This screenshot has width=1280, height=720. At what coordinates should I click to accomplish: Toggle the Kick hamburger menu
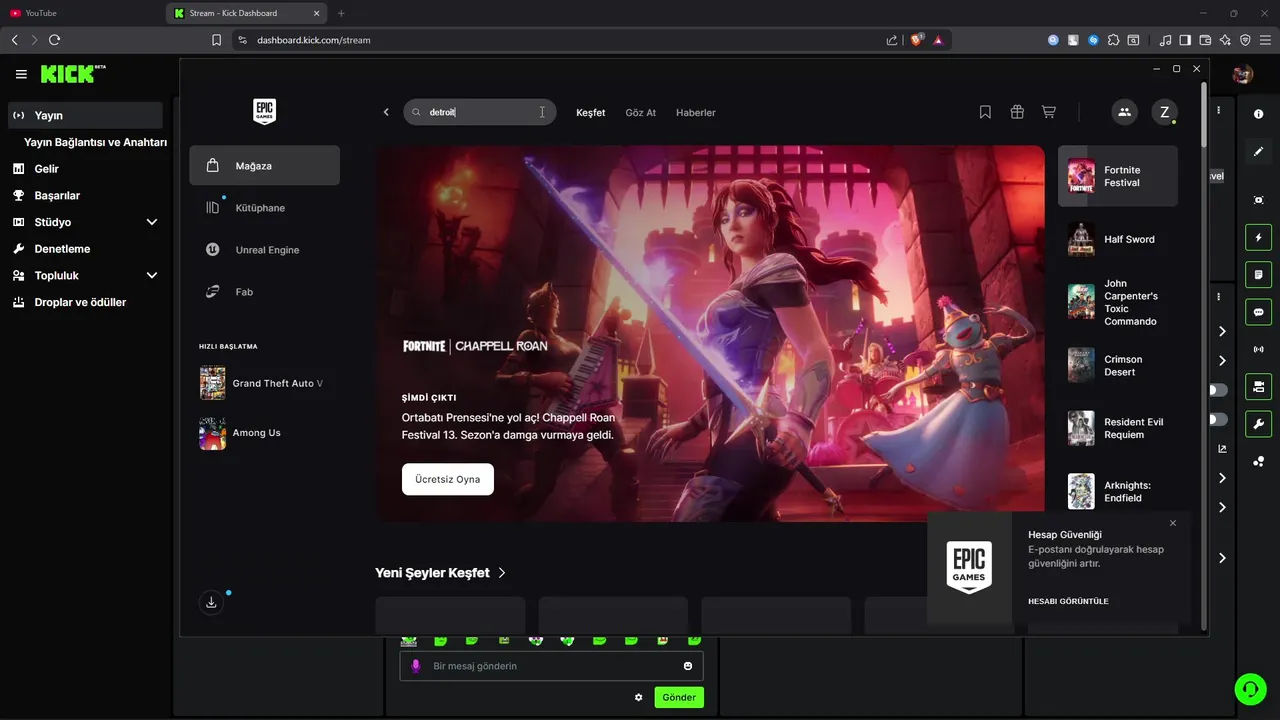click(21, 74)
